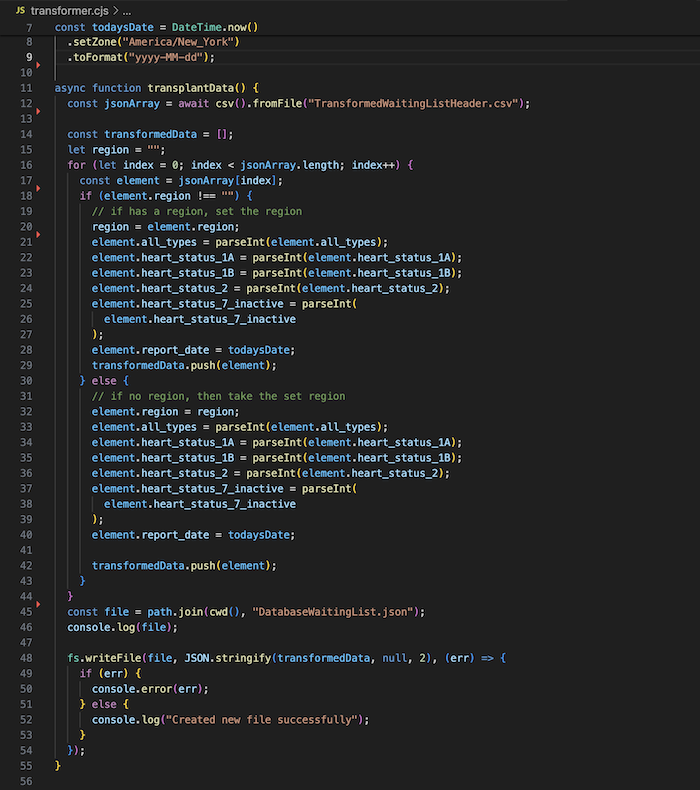Expand the breadcrumb ellipsis symbol path
Image resolution: width=700 pixels, height=790 pixels.
point(127,10)
